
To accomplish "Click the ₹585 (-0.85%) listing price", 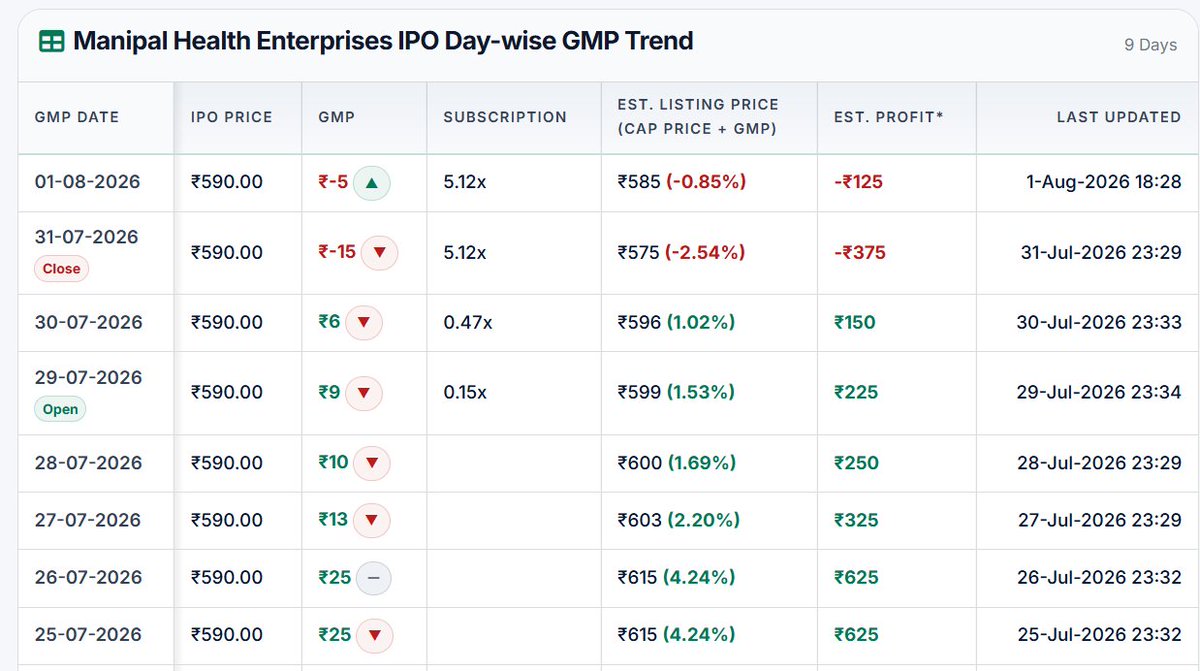I will 682,183.
